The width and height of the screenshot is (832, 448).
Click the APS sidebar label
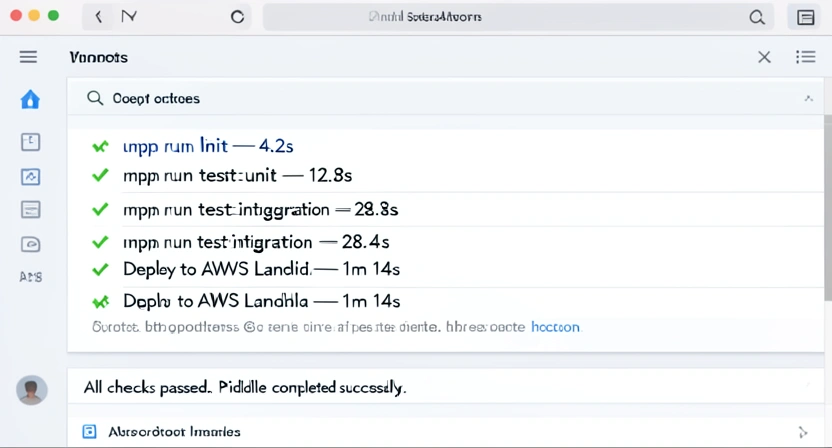tap(31, 277)
